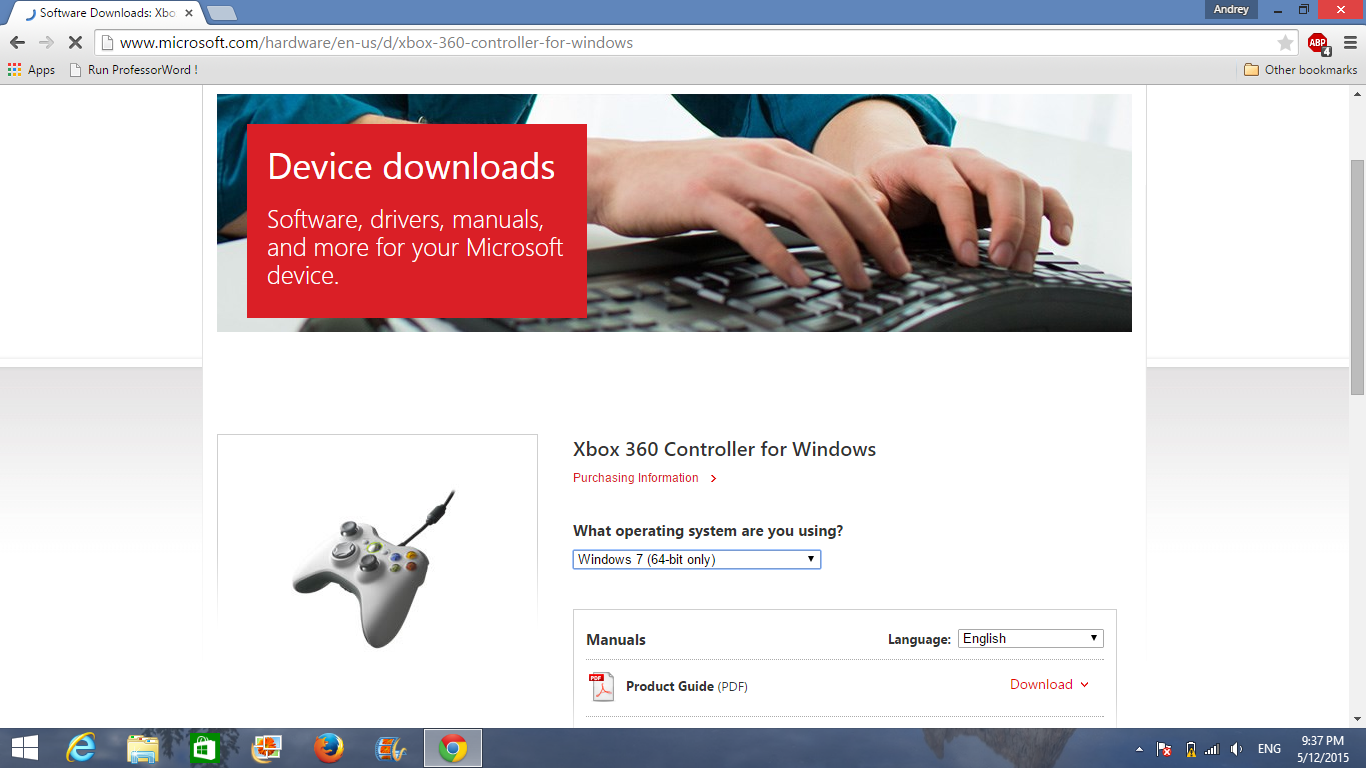This screenshot has width=1366, height=768.
Task: Open the Action Center flag icon
Action: pyautogui.click(x=1164, y=749)
